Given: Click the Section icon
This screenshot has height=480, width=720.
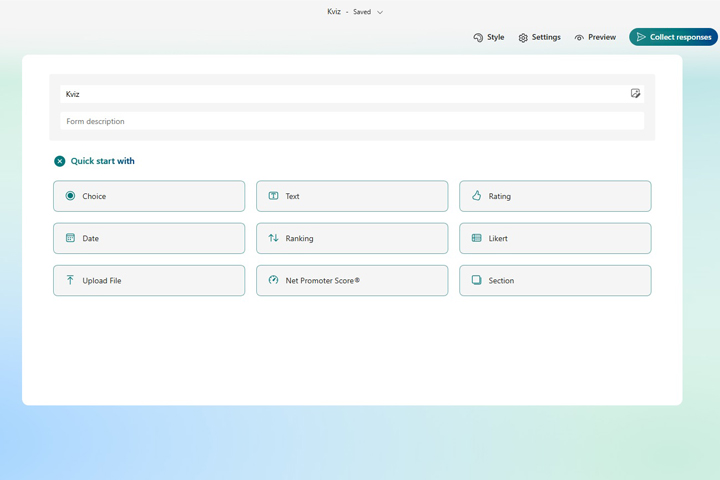Looking at the screenshot, I should point(476,280).
